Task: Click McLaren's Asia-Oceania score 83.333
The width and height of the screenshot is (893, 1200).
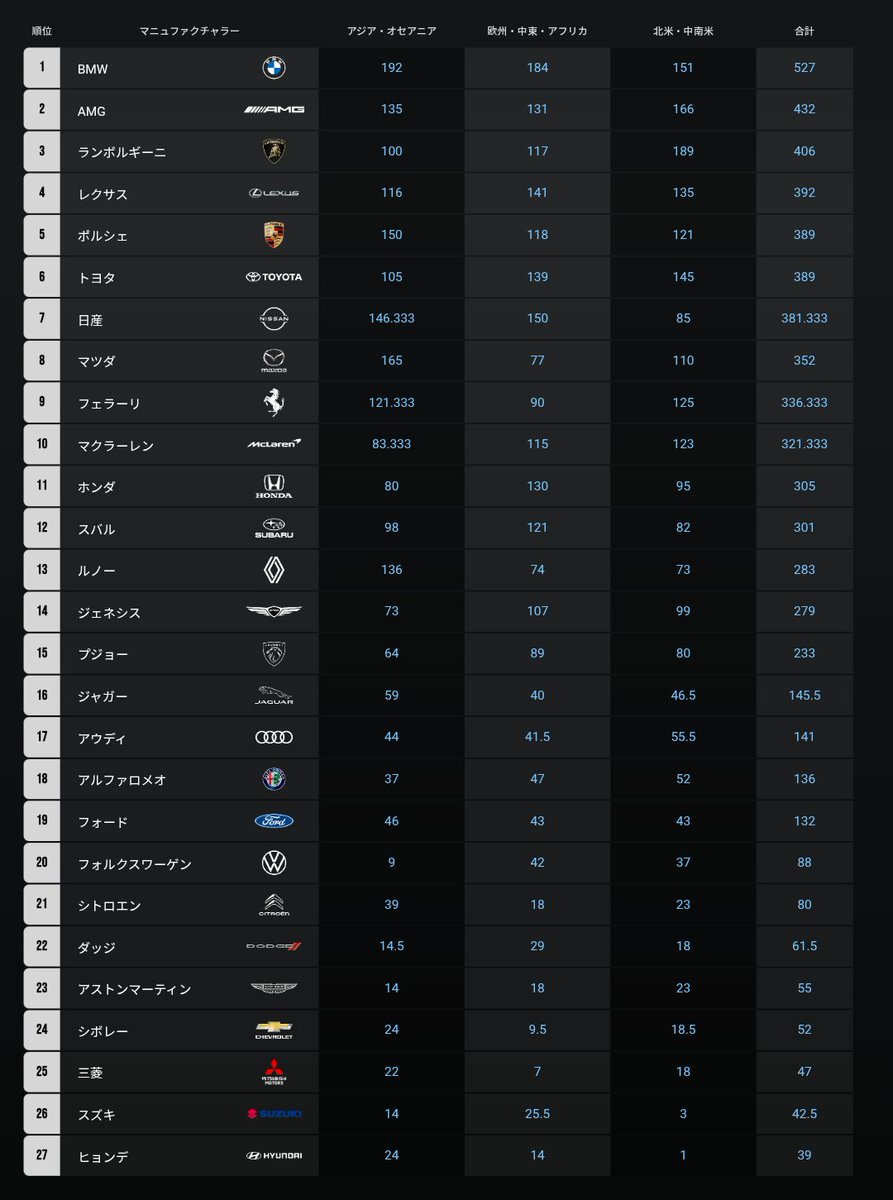Action: (391, 444)
